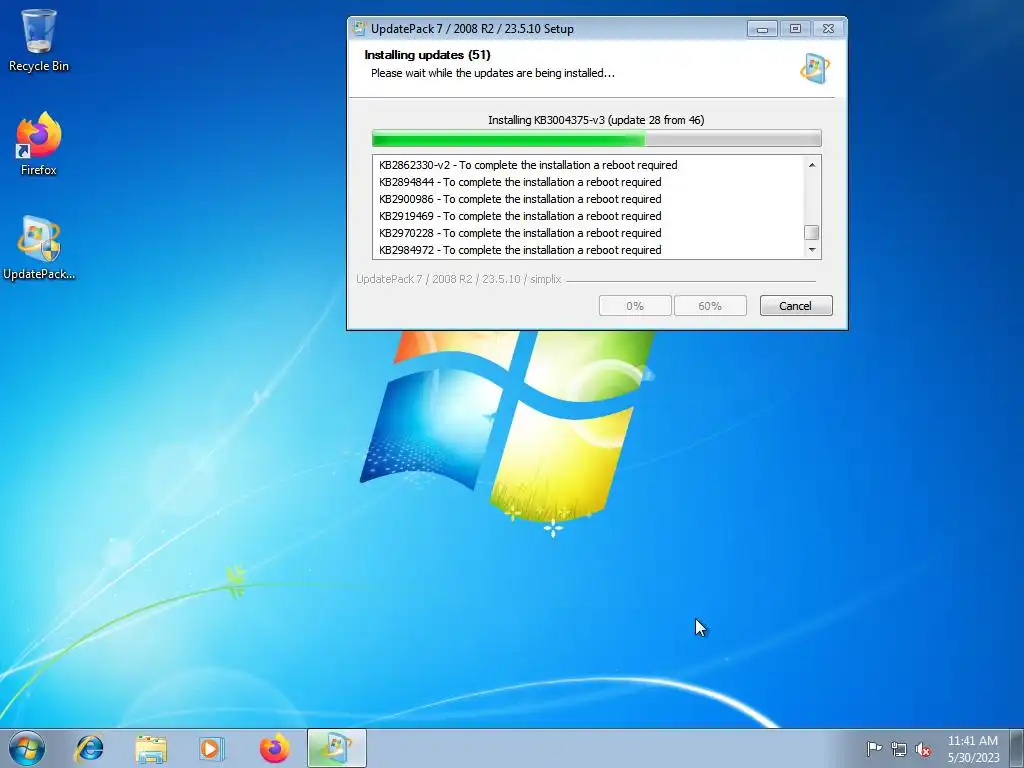The image size is (1024, 768).
Task: Cancel the update installation
Action: [x=795, y=306]
